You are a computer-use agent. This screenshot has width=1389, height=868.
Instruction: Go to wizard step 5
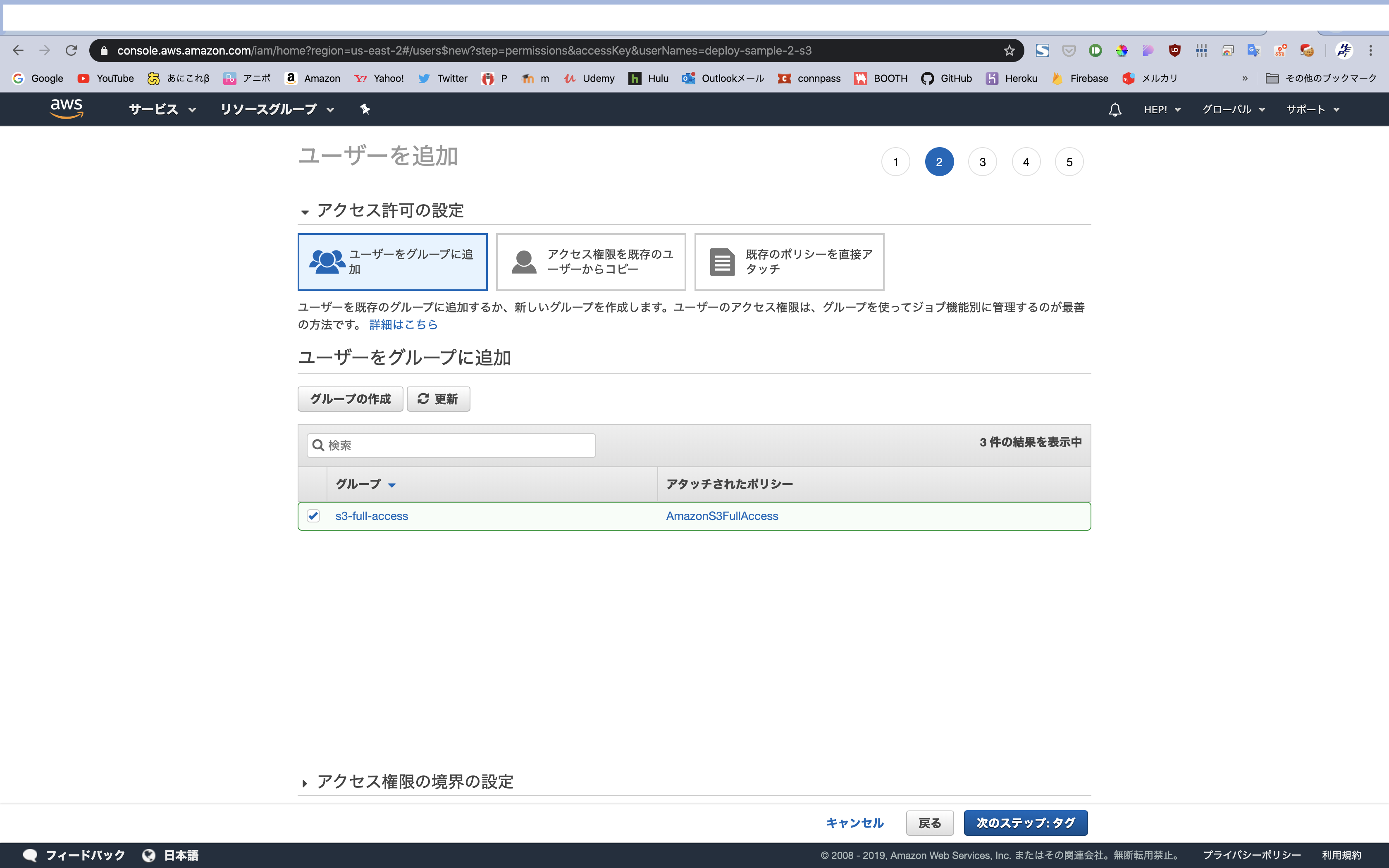click(1069, 162)
